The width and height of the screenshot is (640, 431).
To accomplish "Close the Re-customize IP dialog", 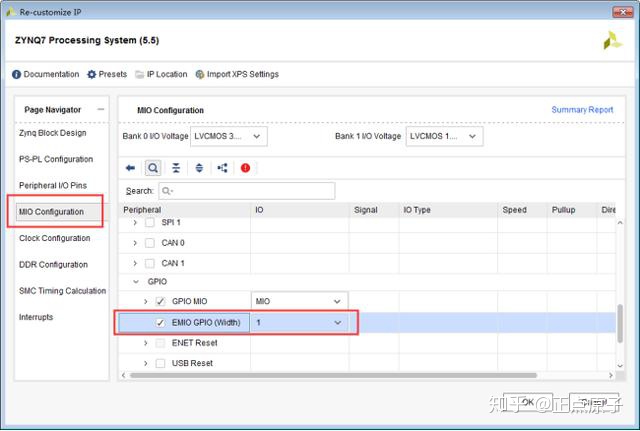I will (622, 12).
